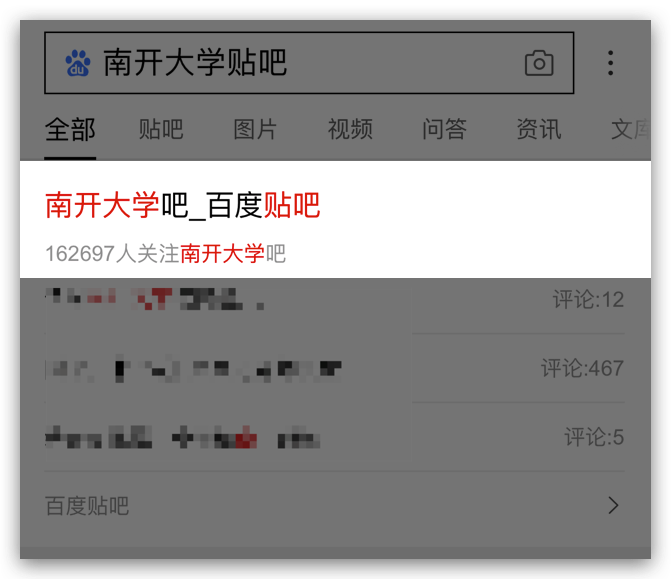
Task: Open the three-dot more options menu
Action: tap(611, 63)
